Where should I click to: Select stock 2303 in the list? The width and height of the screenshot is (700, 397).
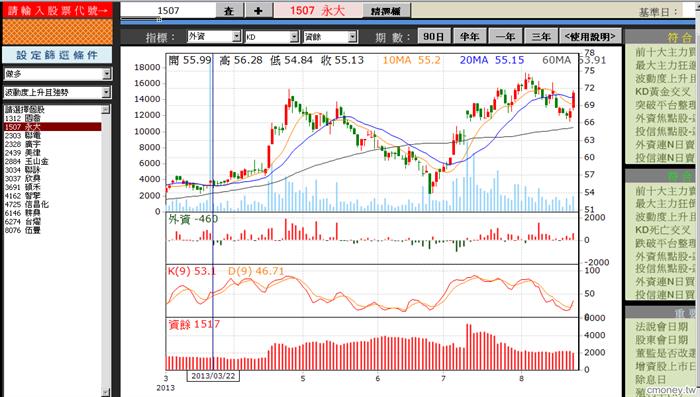pos(53,135)
